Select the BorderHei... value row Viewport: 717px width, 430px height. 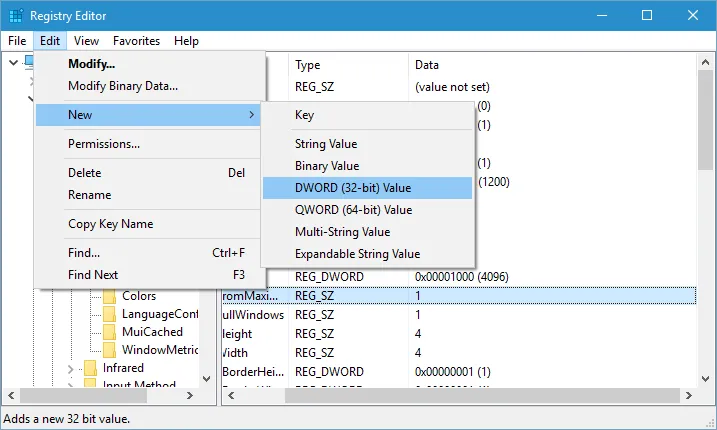click(x=459, y=371)
